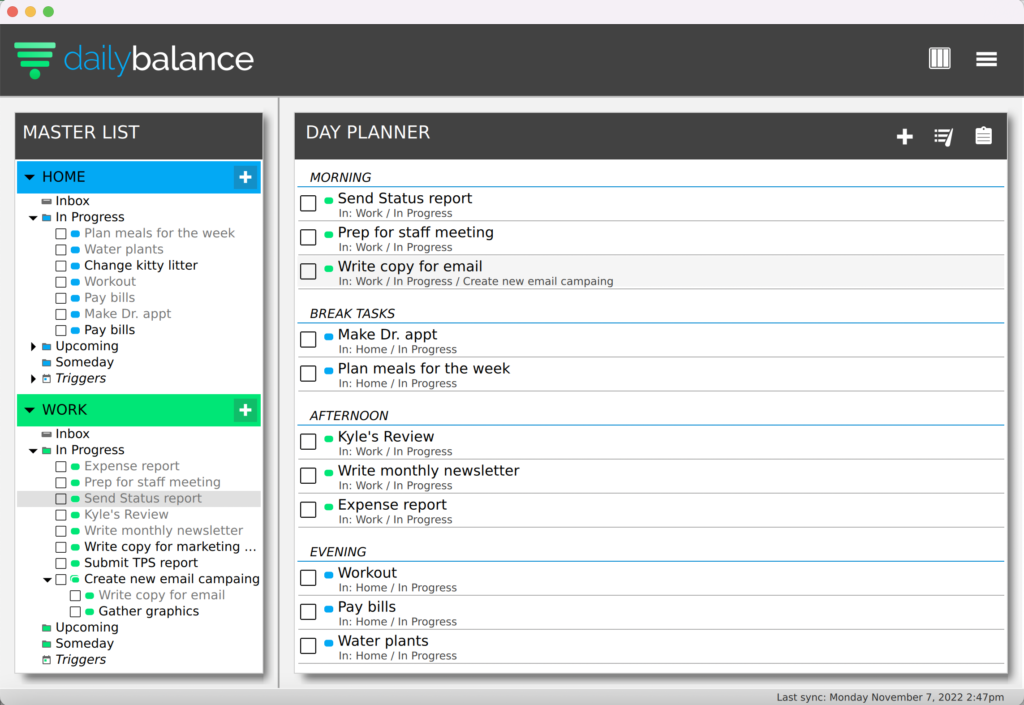
Task: Select the Someday folder under WORK
Action: (84, 644)
